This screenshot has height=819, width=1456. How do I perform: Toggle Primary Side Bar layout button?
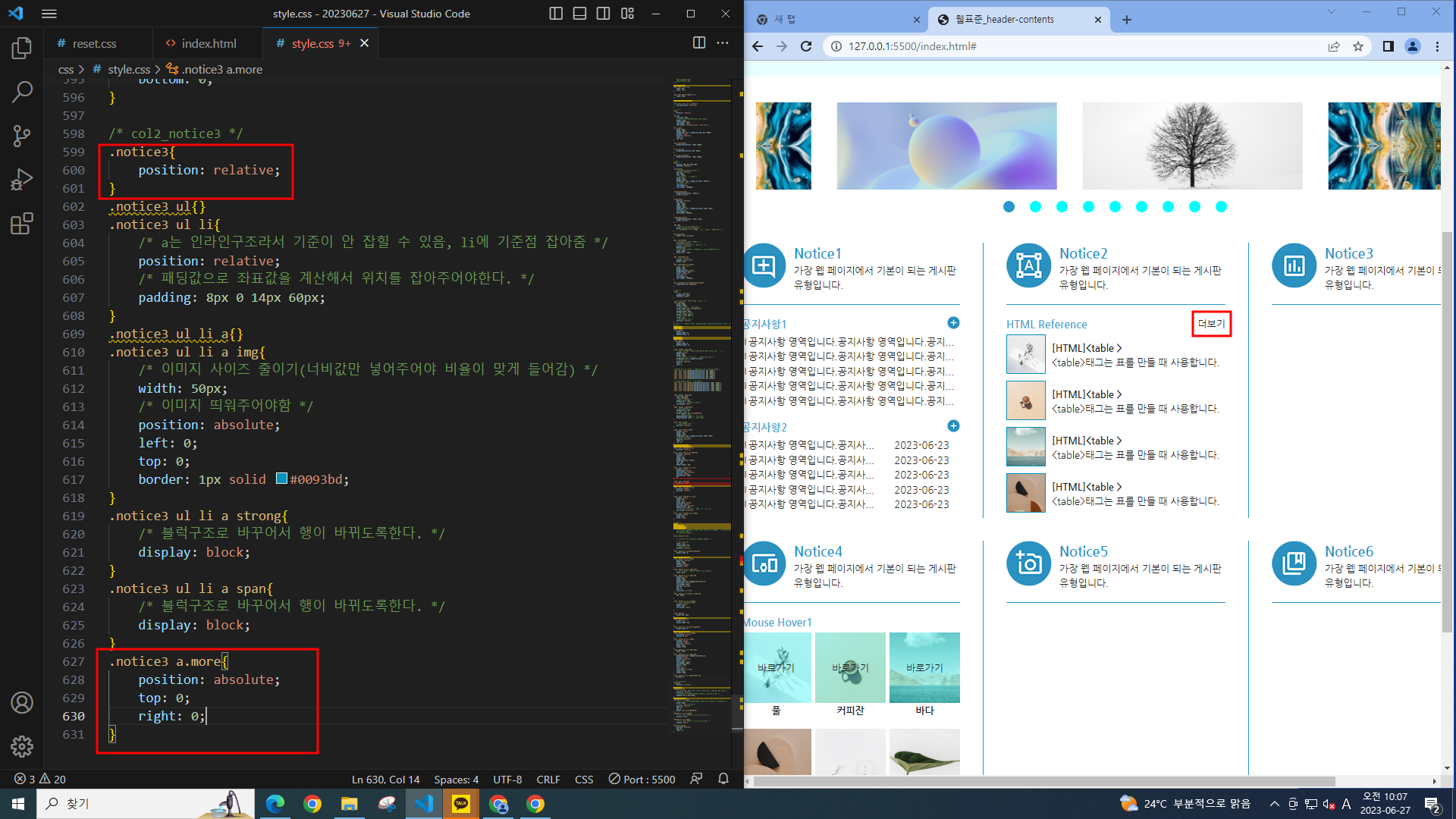coord(556,14)
